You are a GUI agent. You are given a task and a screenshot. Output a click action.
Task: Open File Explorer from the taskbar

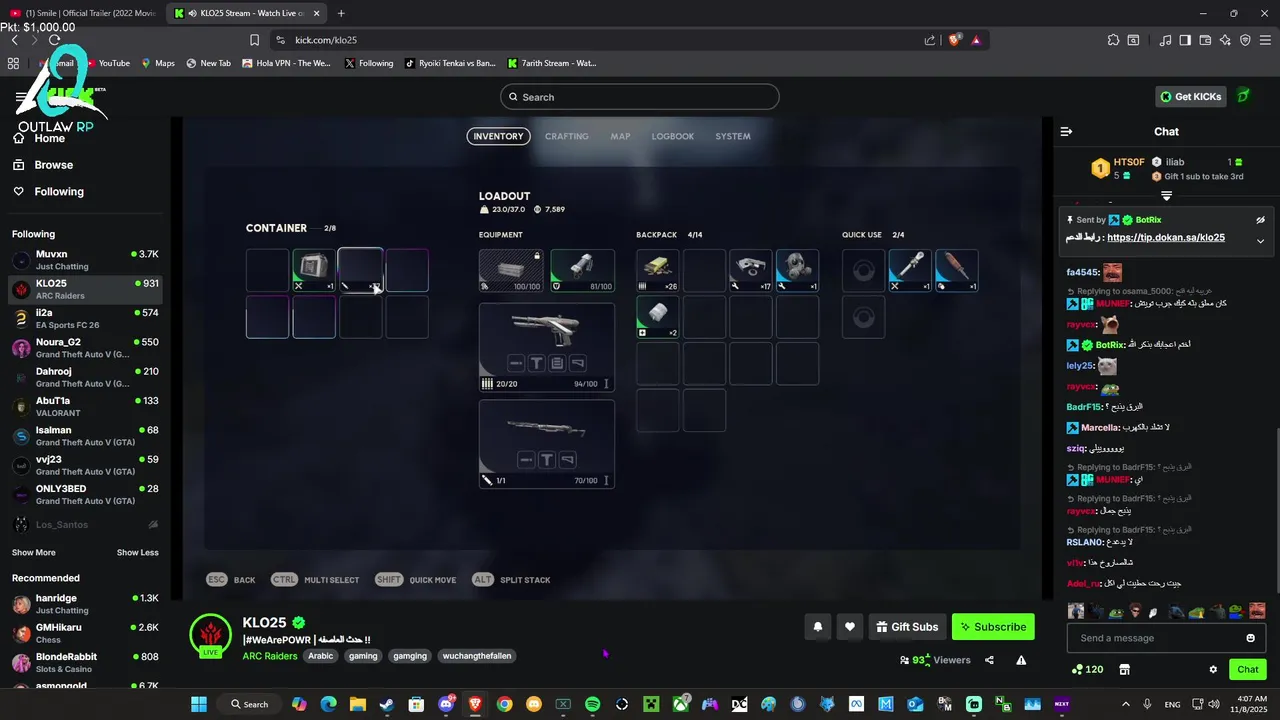(357, 704)
